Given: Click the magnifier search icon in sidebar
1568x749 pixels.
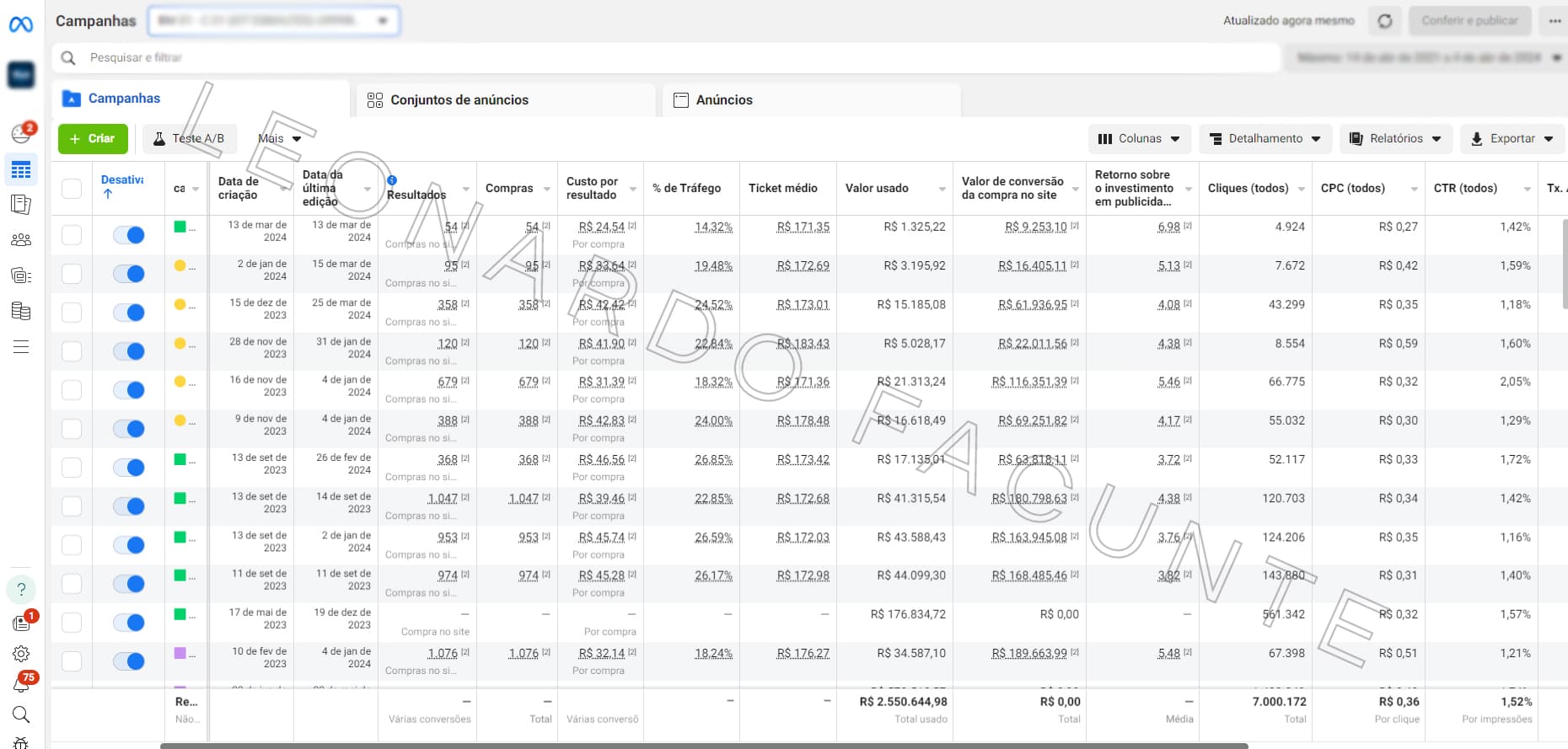Looking at the screenshot, I should click(21, 714).
